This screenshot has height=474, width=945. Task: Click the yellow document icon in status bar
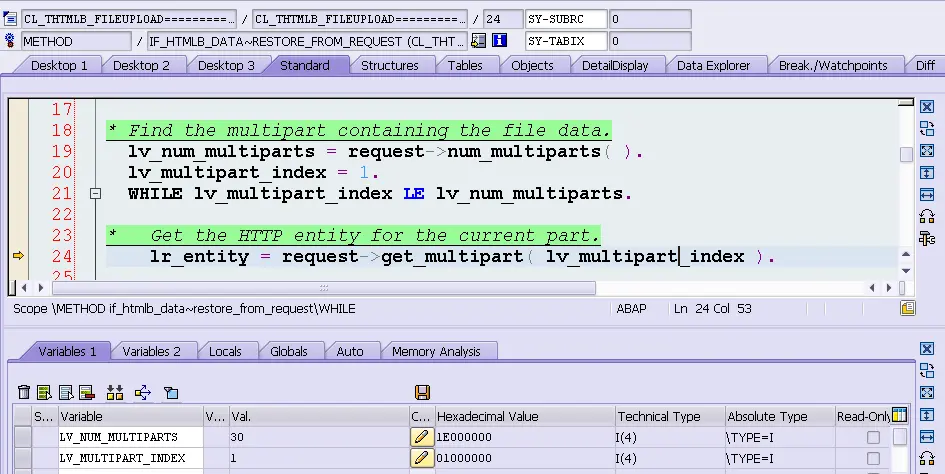908,308
